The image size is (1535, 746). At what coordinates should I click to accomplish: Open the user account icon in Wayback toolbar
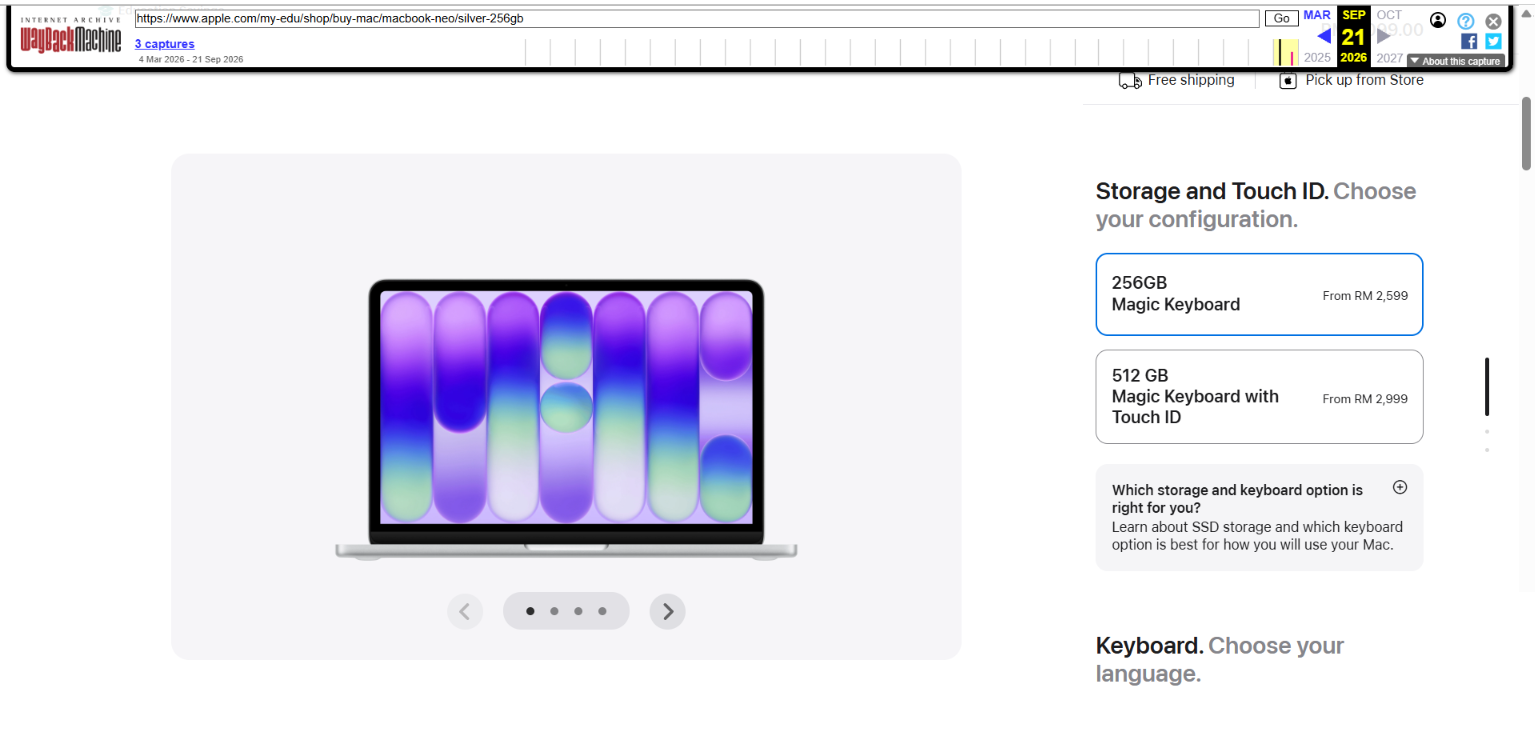tap(1438, 20)
